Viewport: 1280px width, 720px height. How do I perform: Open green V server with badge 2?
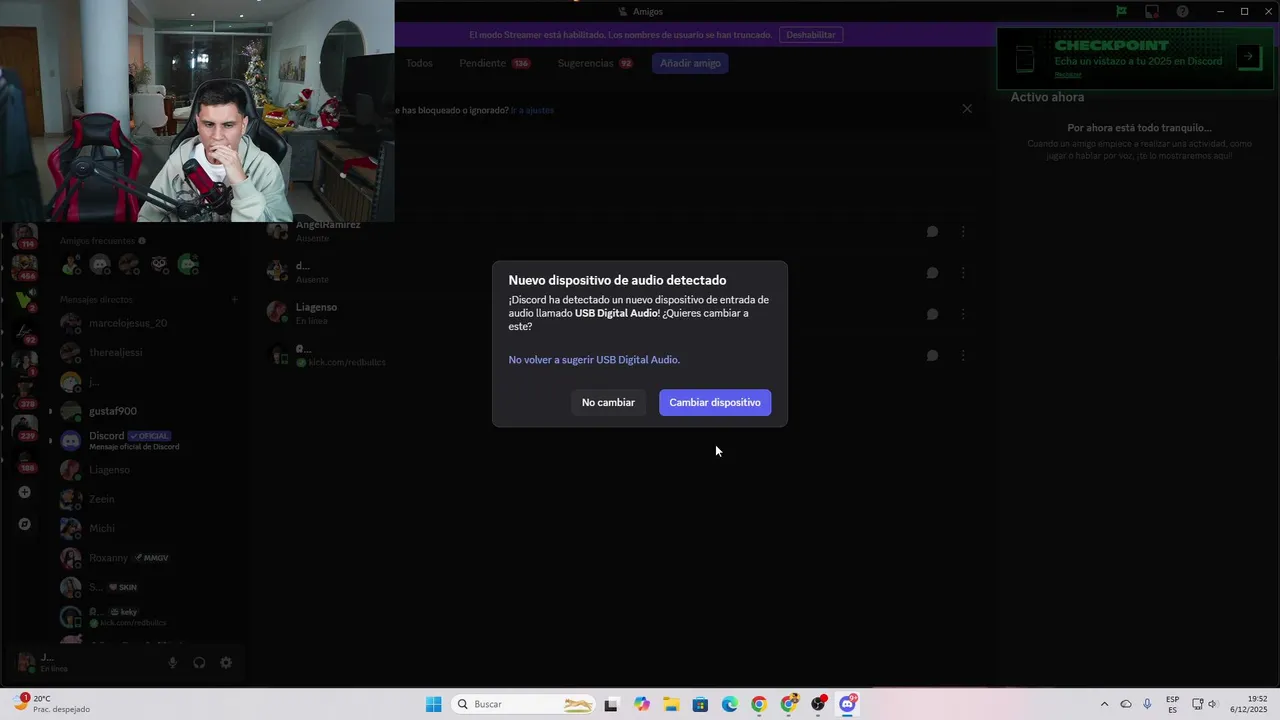point(24,299)
